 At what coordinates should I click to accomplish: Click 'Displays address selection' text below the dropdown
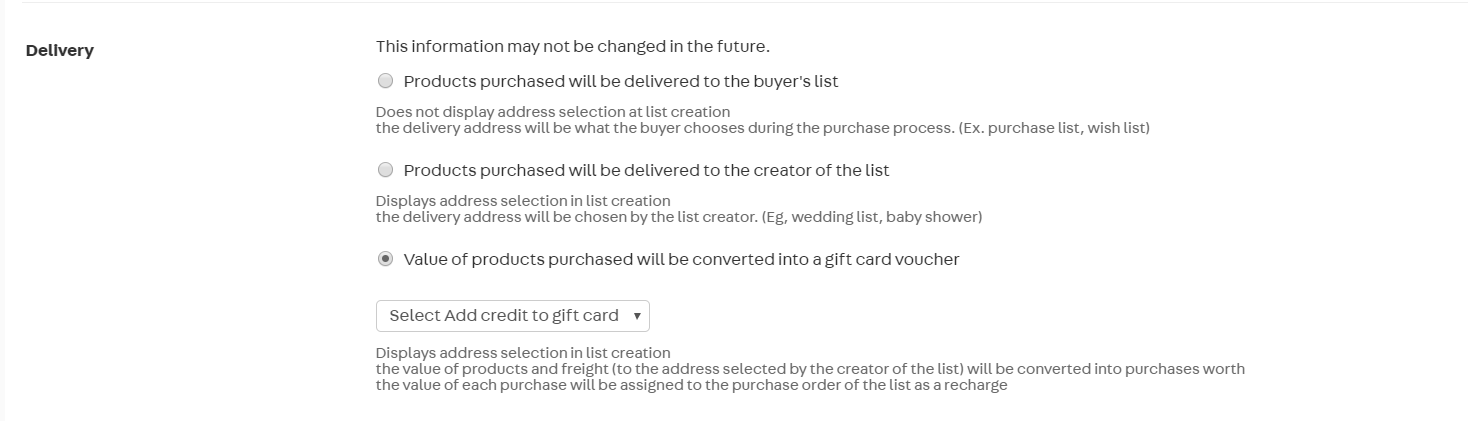(522, 353)
